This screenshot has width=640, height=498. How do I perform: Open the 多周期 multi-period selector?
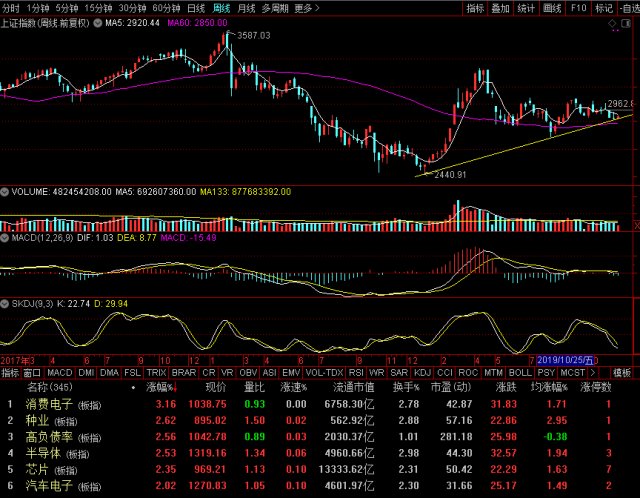pos(275,8)
